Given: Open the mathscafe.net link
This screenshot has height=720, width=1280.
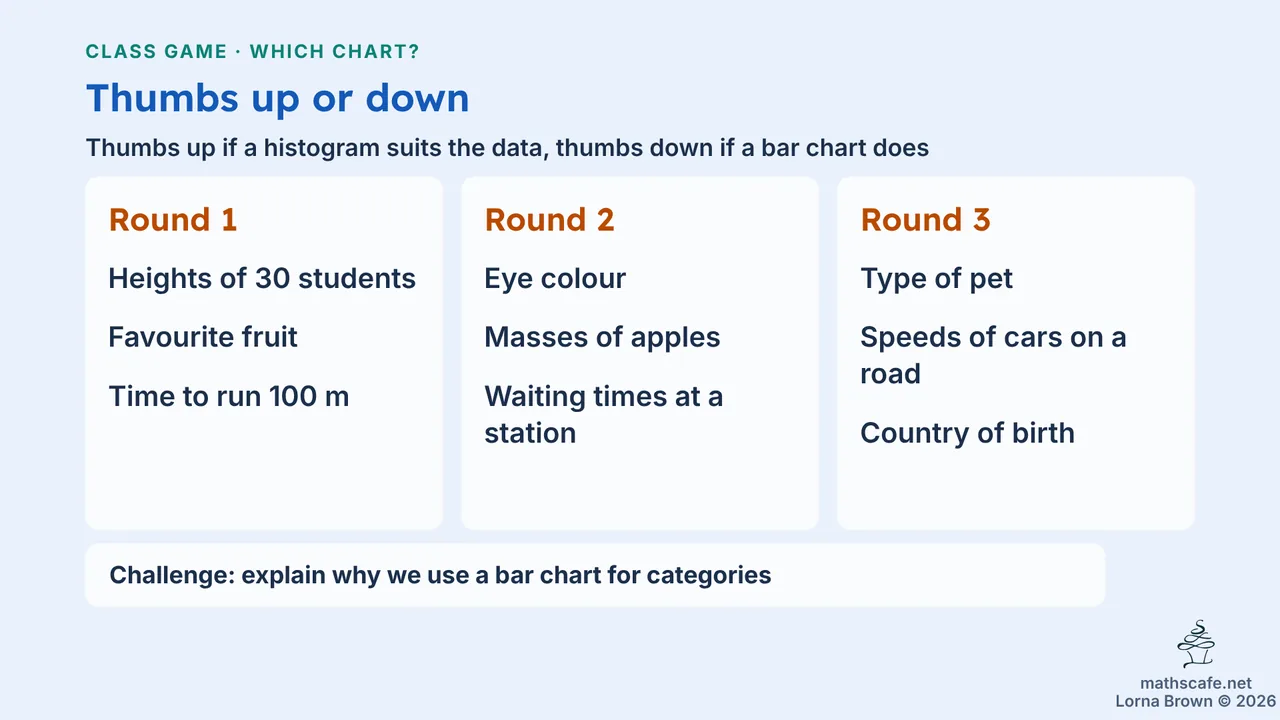Looking at the screenshot, I should [x=1195, y=684].
